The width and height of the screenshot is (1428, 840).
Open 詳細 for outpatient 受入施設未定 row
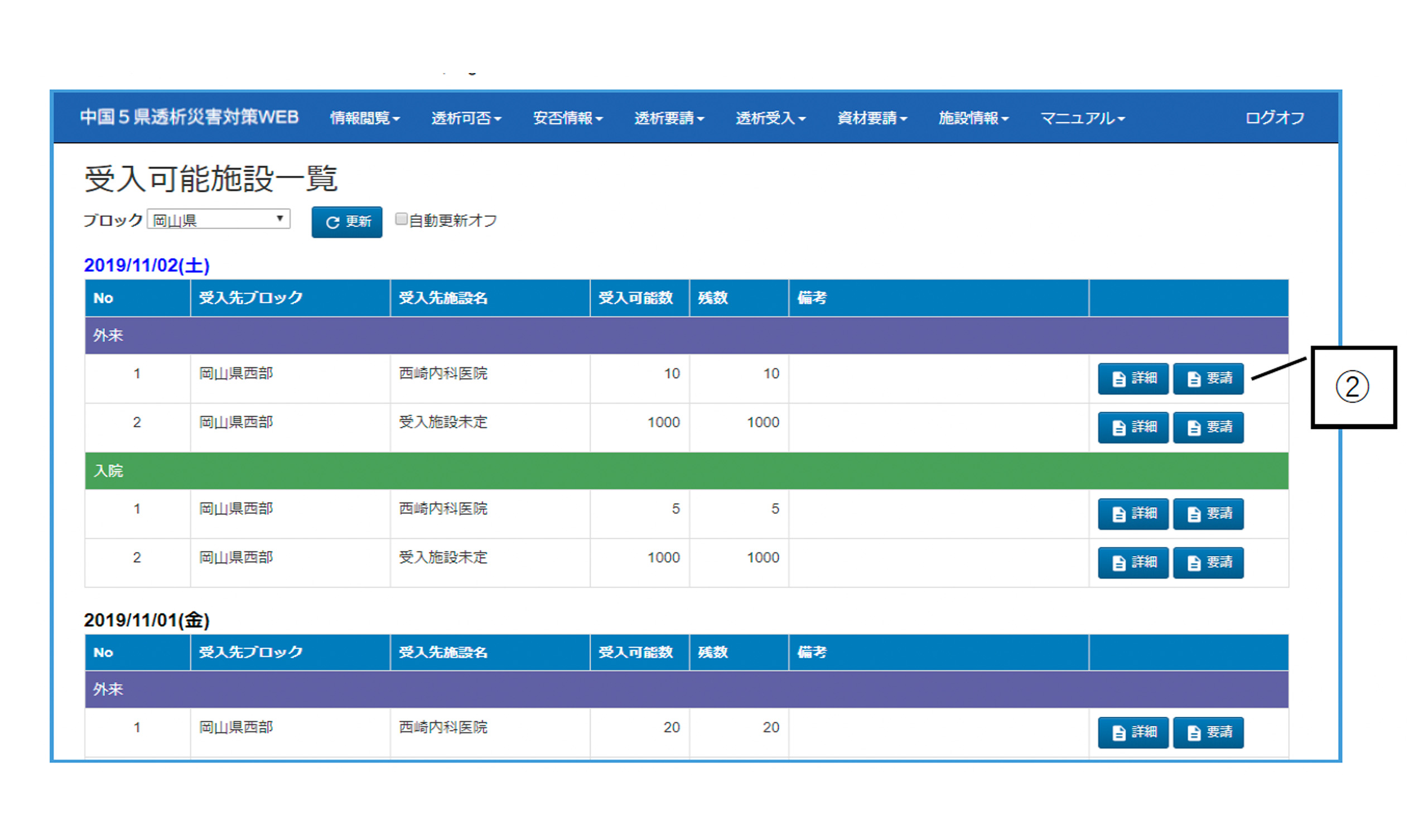1133,427
